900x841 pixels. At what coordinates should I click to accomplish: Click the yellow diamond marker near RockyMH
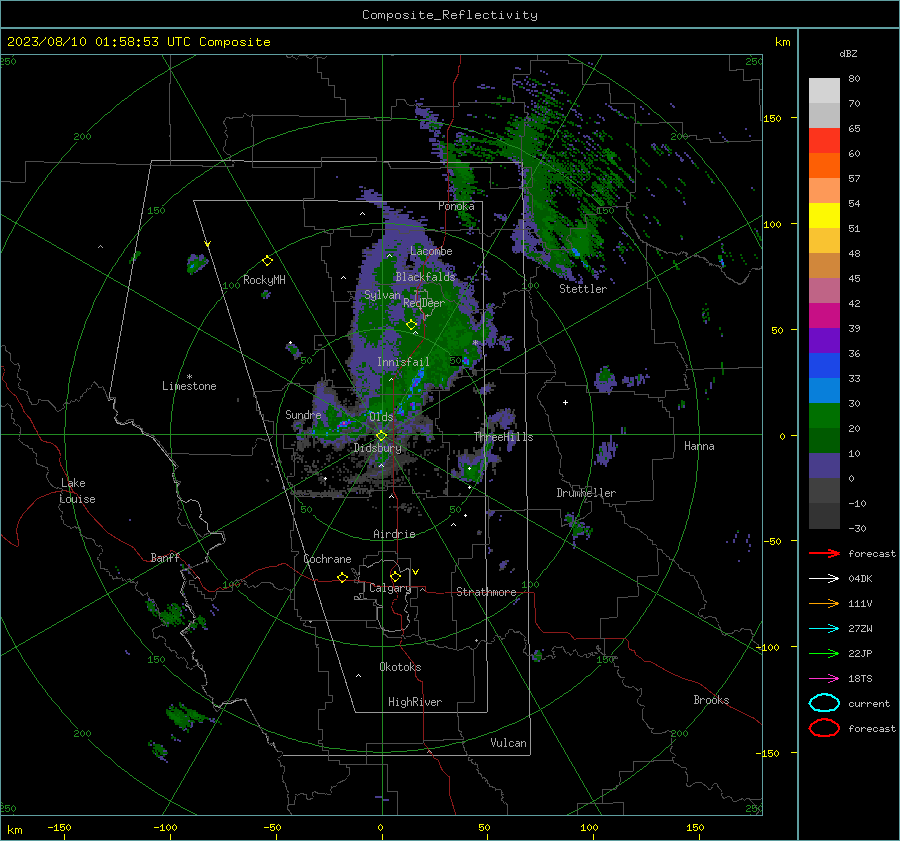(x=267, y=261)
